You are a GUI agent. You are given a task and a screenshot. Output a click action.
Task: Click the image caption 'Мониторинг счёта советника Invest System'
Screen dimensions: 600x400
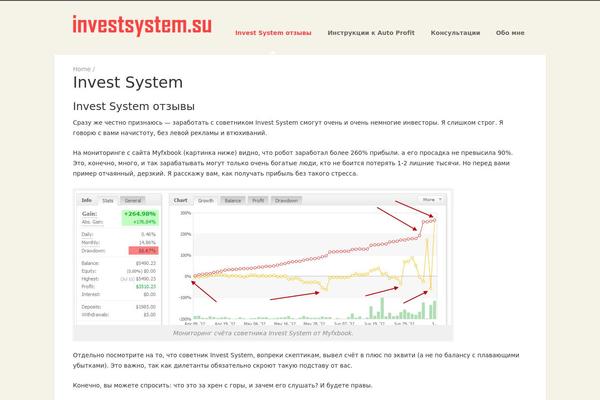[x=262, y=333]
